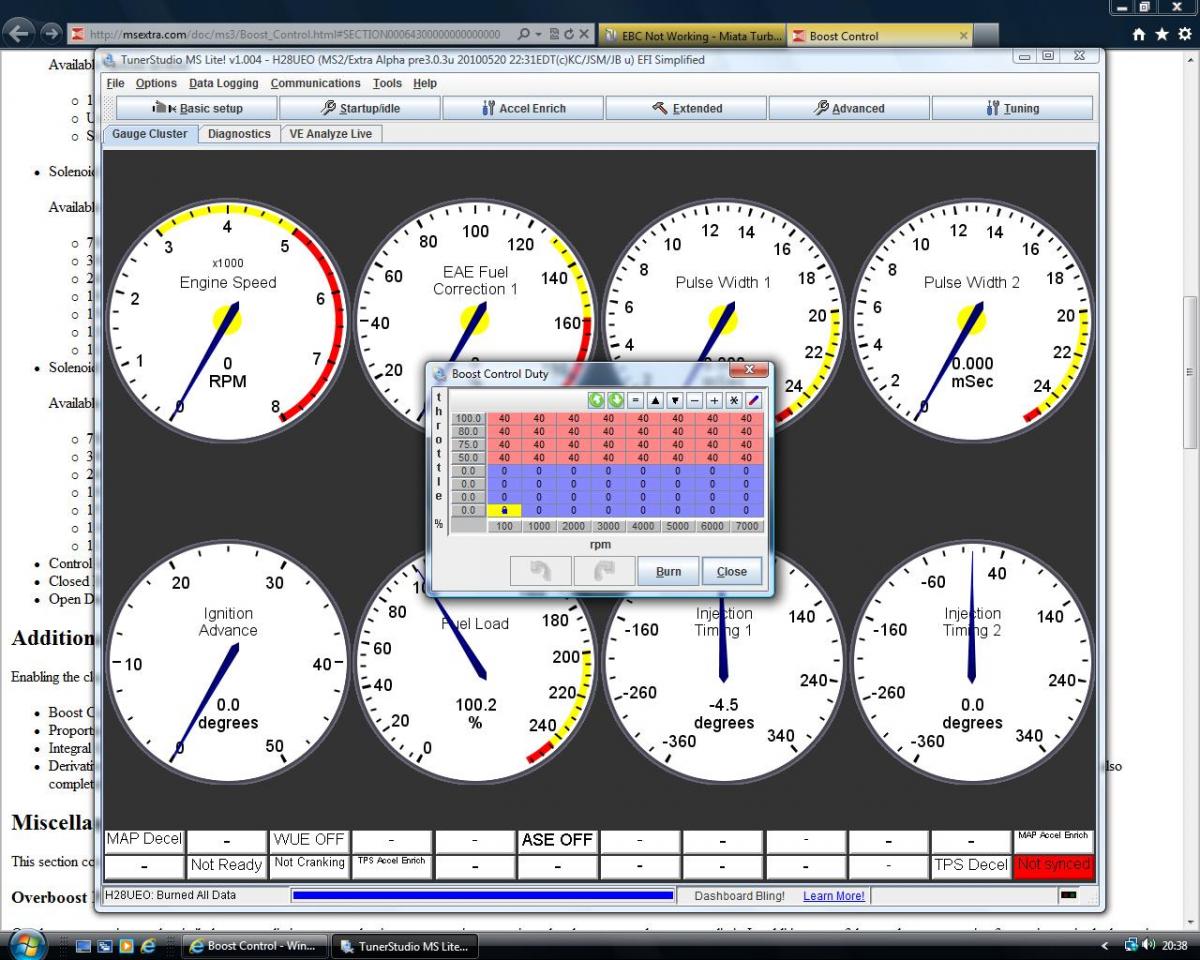Open the Data Logging menu
Viewport: 1200px width, 960px height.
223,84
